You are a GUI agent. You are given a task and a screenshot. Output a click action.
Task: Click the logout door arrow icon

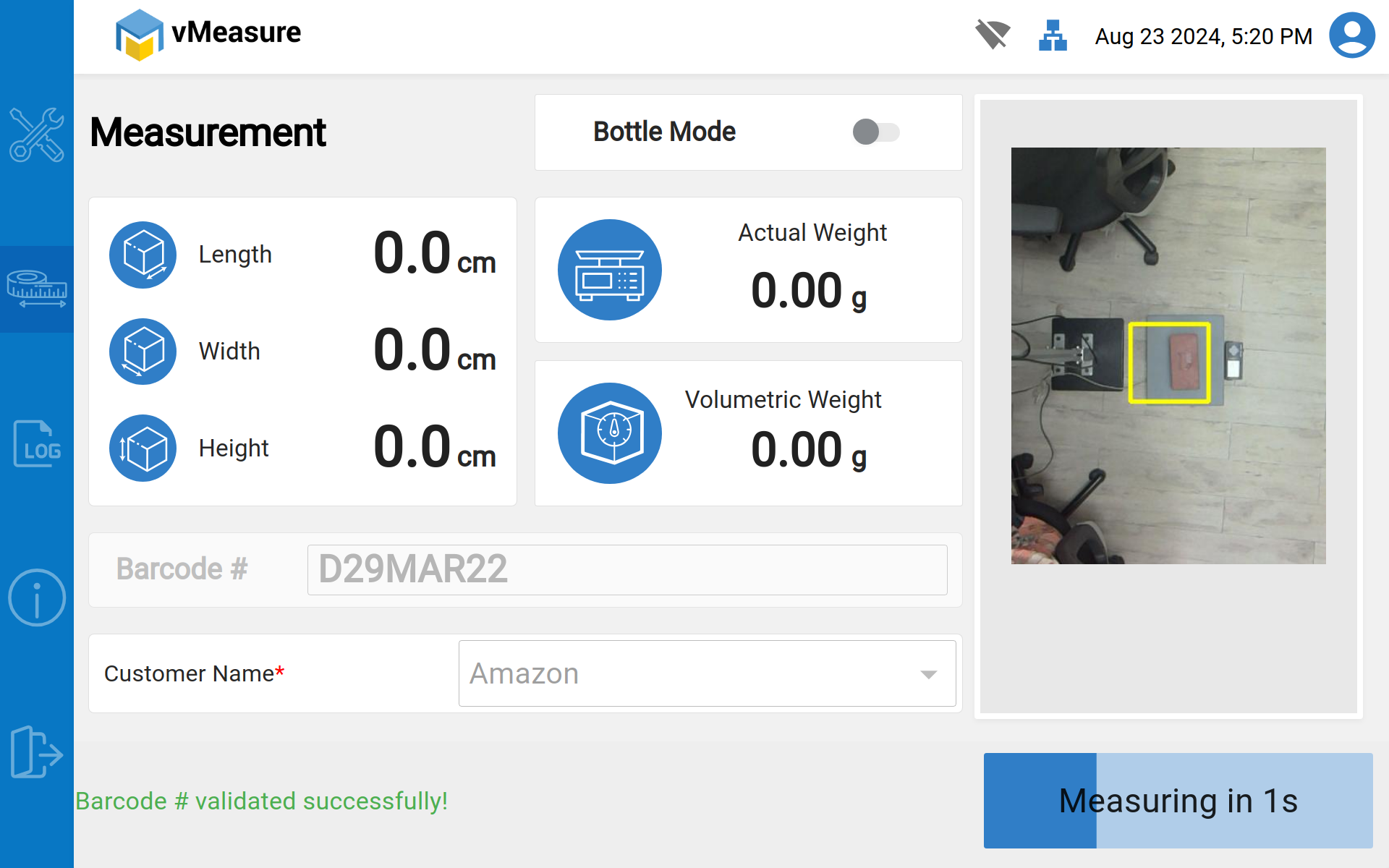point(36,752)
